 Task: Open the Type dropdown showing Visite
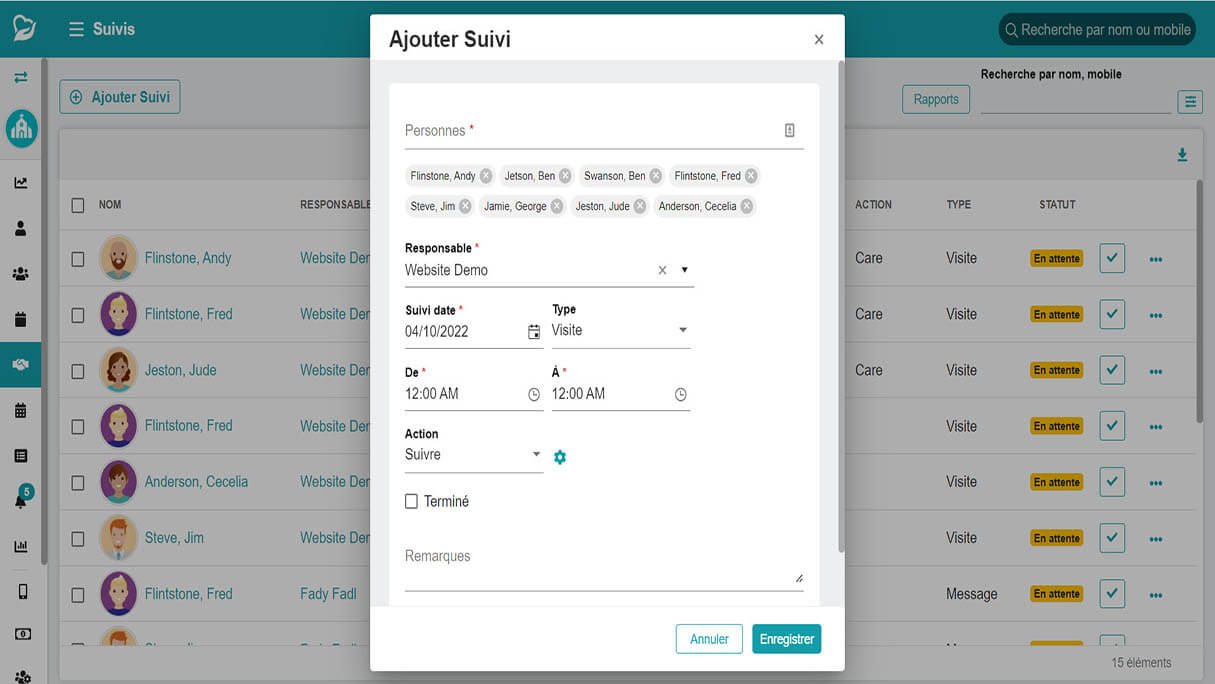tap(621, 330)
